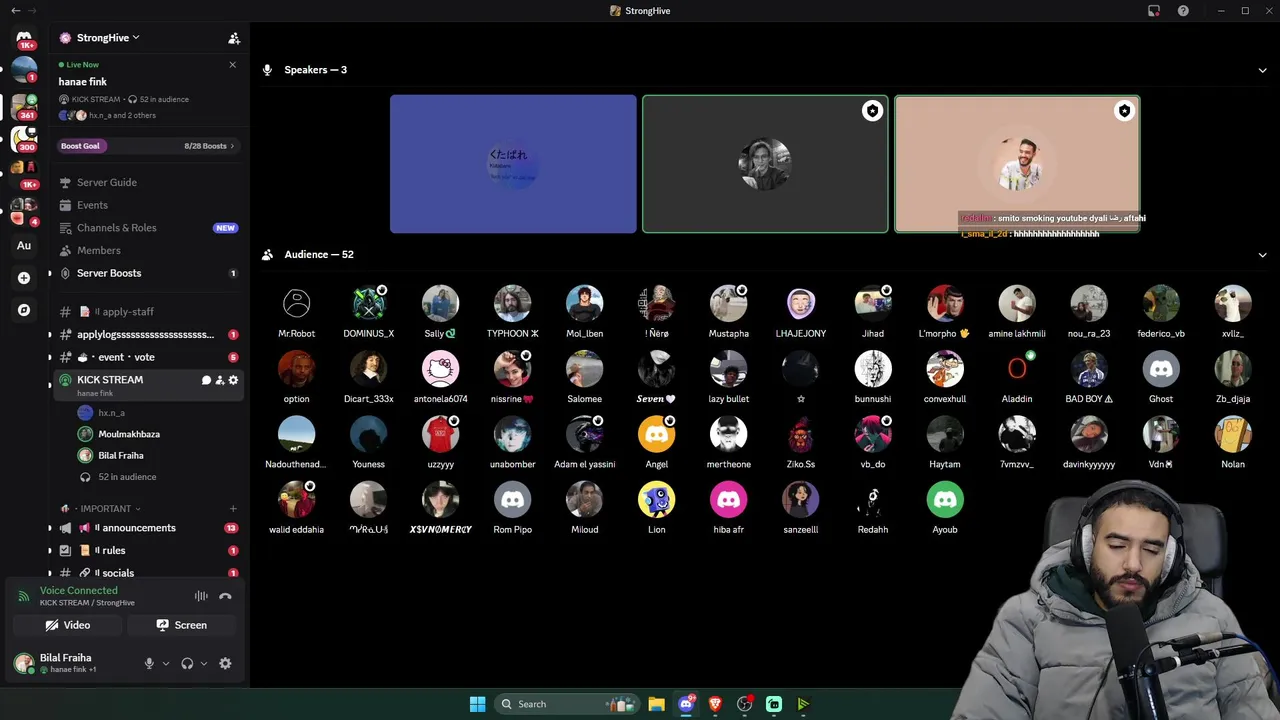Open the event vote channel
This screenshot has width=1280, height=720.
[x=146, y=357]
